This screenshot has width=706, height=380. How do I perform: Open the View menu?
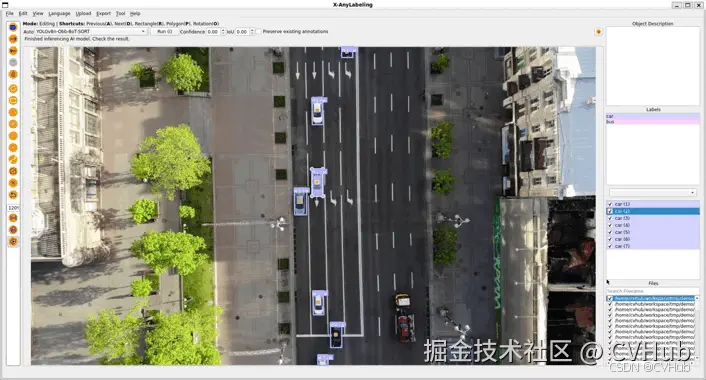(x=38, y=14)
